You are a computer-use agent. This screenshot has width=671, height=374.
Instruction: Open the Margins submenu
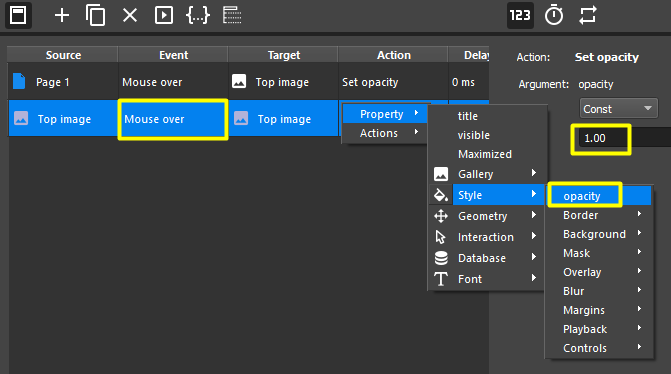click(599, 310)
